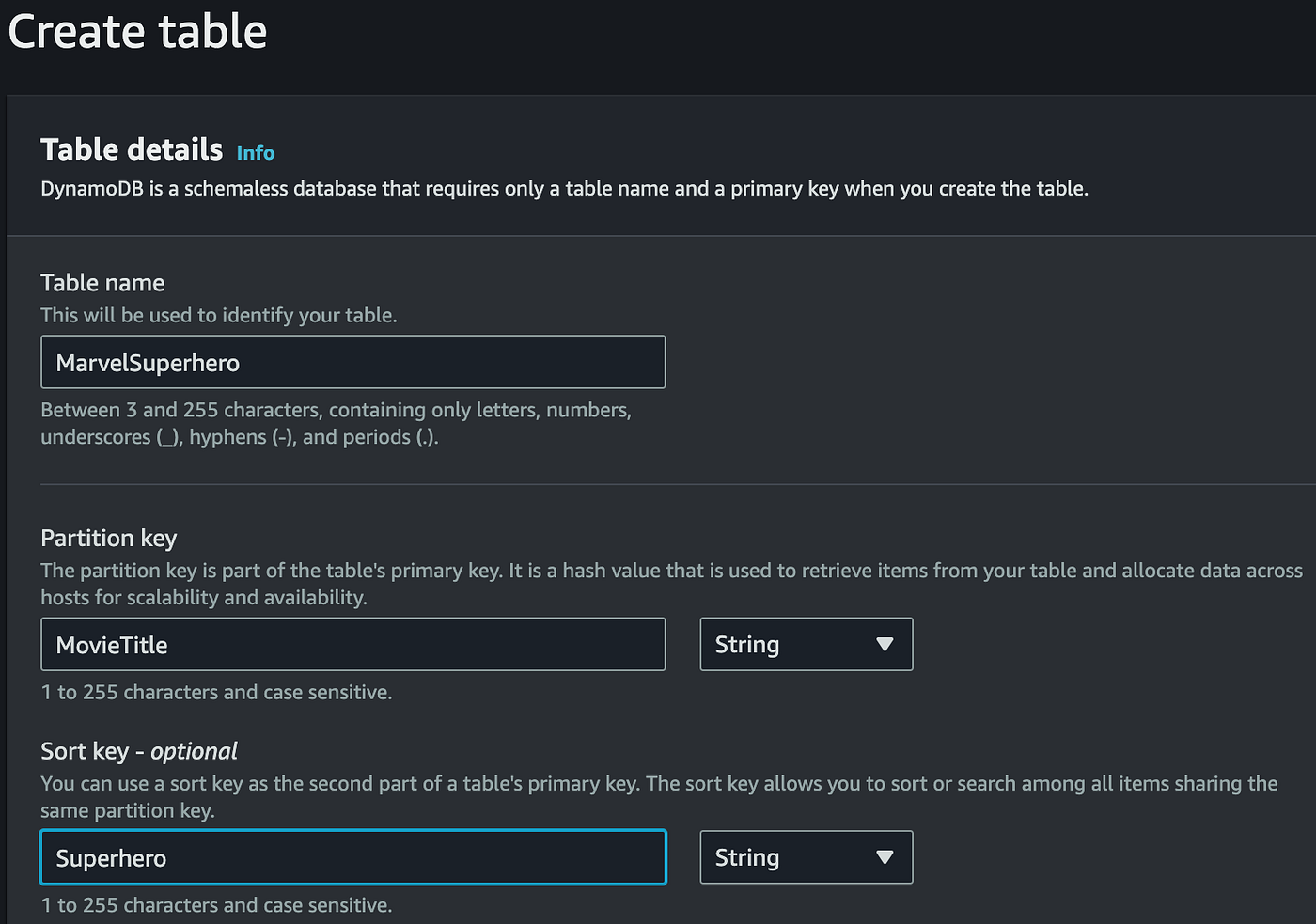Click the Table name field label
The width and height of the screenshot is (1316, 924).
(102, 283)
